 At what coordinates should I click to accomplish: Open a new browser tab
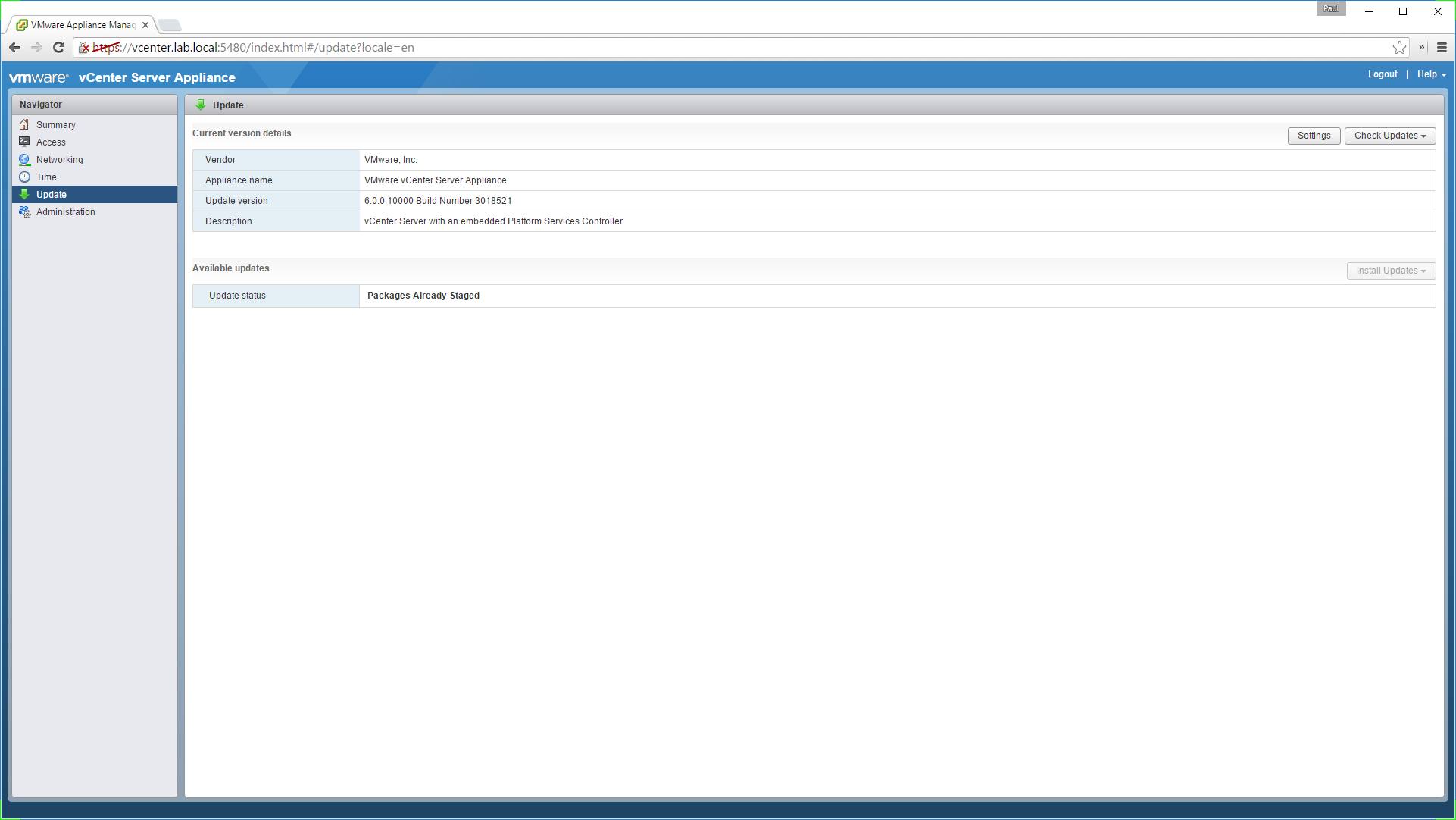pos(170,25)
